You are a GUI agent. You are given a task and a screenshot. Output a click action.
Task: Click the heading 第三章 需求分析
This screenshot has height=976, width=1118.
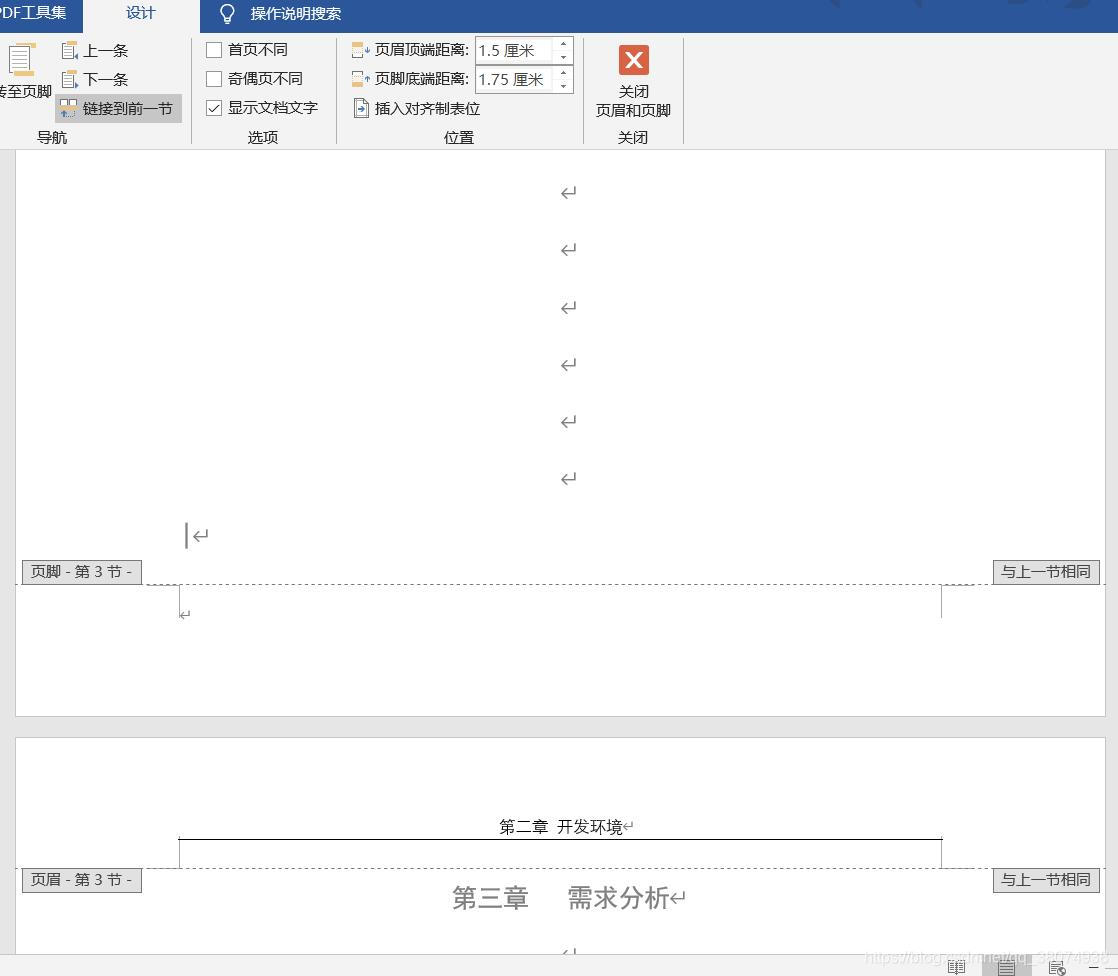click(x=561, y=898)
